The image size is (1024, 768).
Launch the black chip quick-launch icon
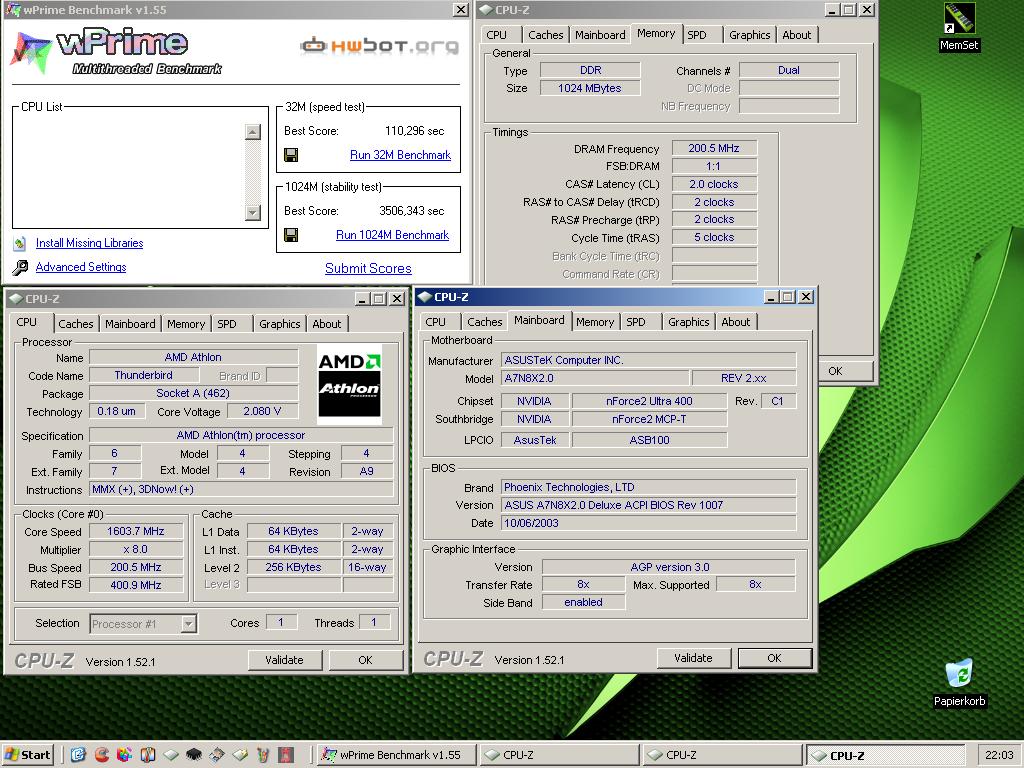coord(194,755)
